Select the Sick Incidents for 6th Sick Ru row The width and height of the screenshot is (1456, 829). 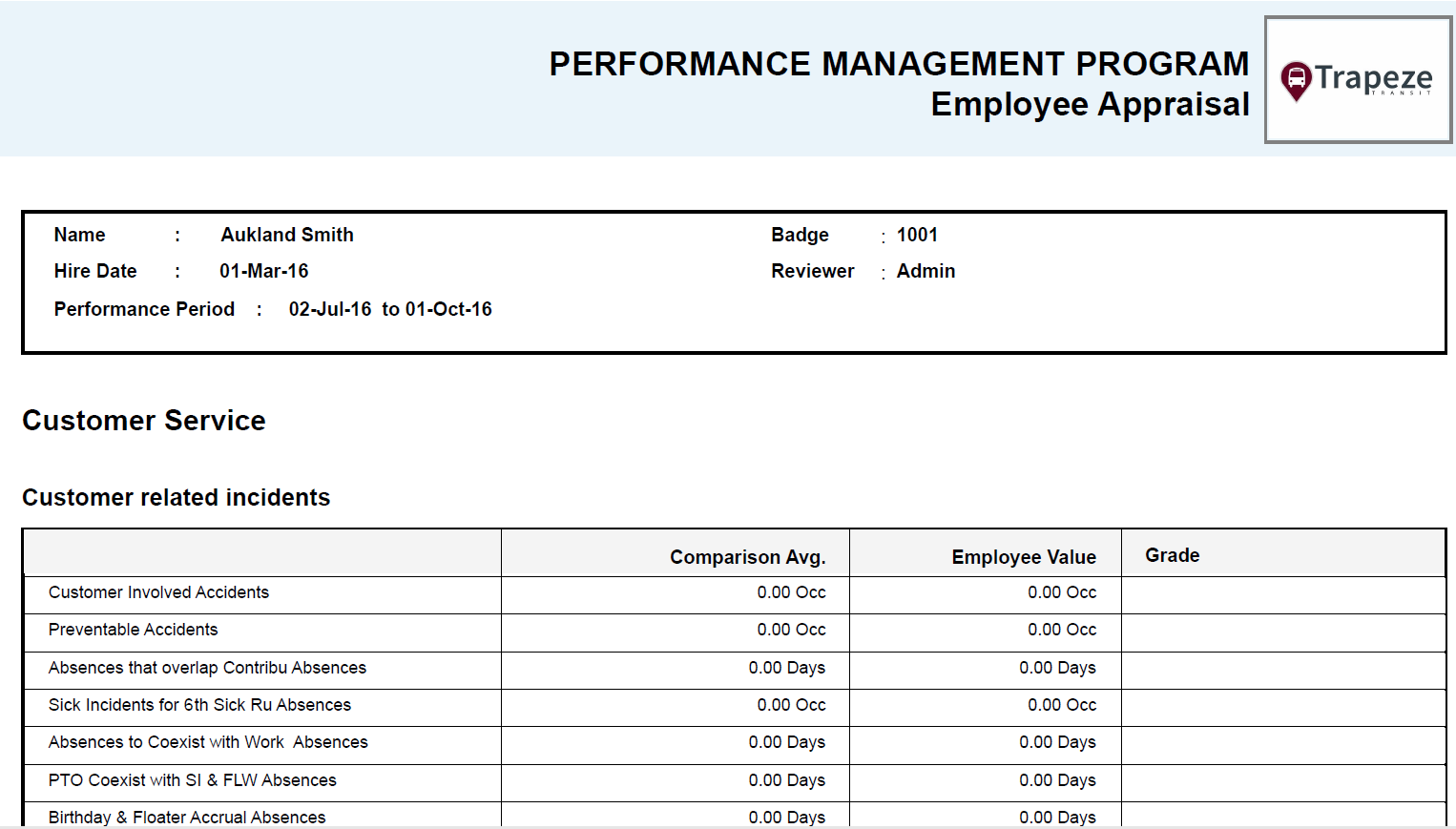click(x=199, y=705)
